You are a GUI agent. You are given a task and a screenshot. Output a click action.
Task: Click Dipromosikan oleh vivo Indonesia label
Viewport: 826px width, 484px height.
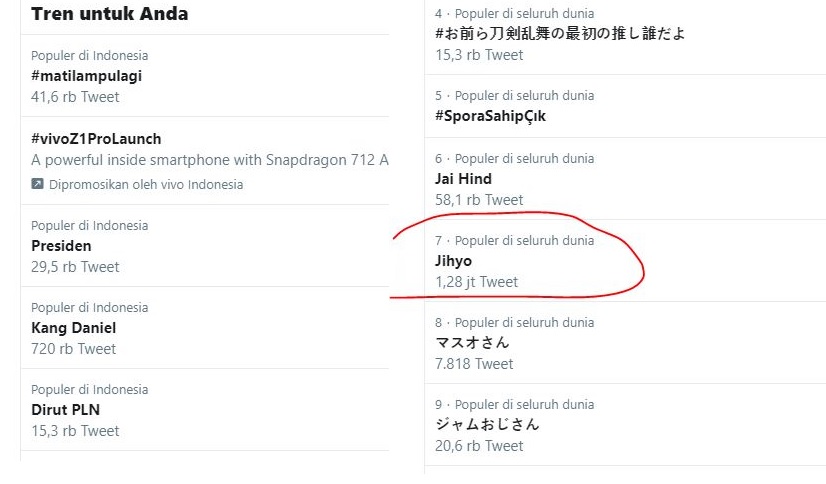point(146,184)
